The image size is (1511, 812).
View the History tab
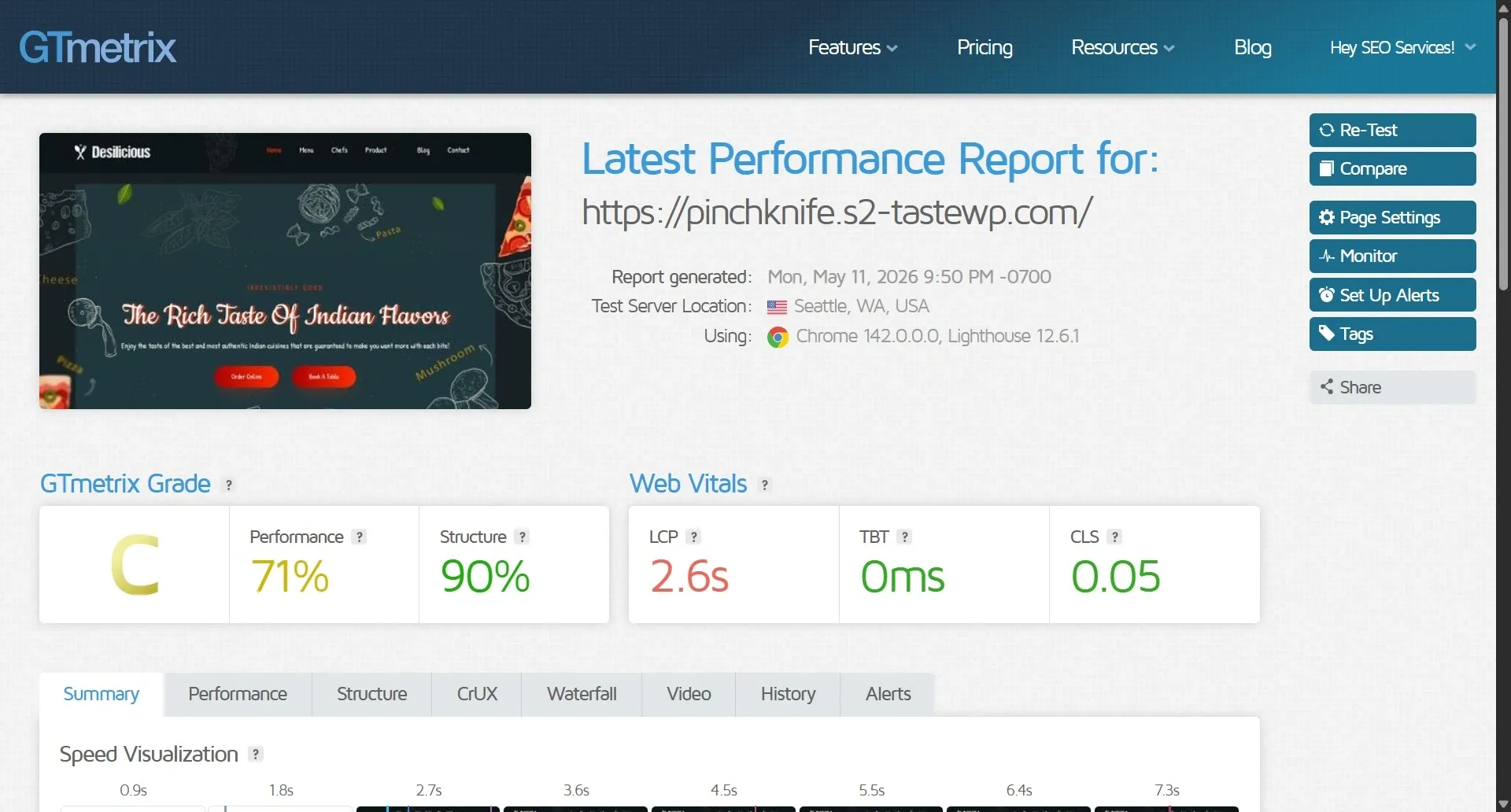tap(788, 694)
